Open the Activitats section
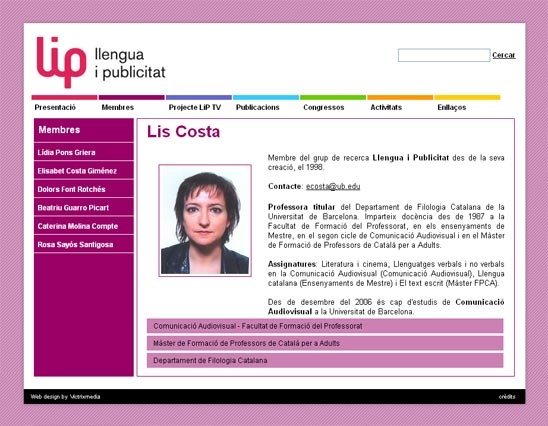 [386, 107]
